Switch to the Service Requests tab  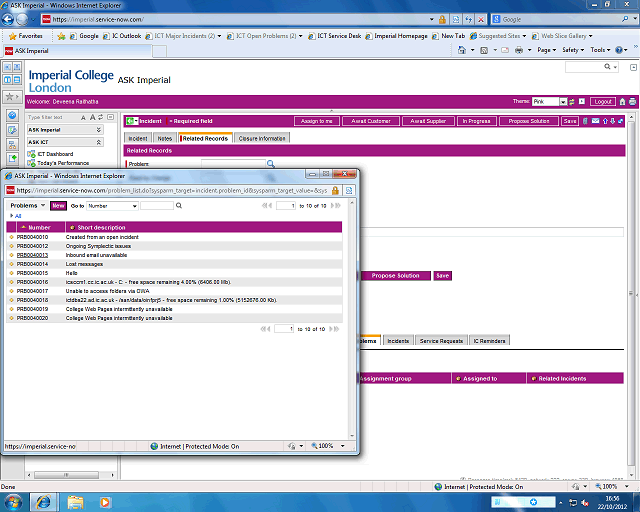point(440,341)
